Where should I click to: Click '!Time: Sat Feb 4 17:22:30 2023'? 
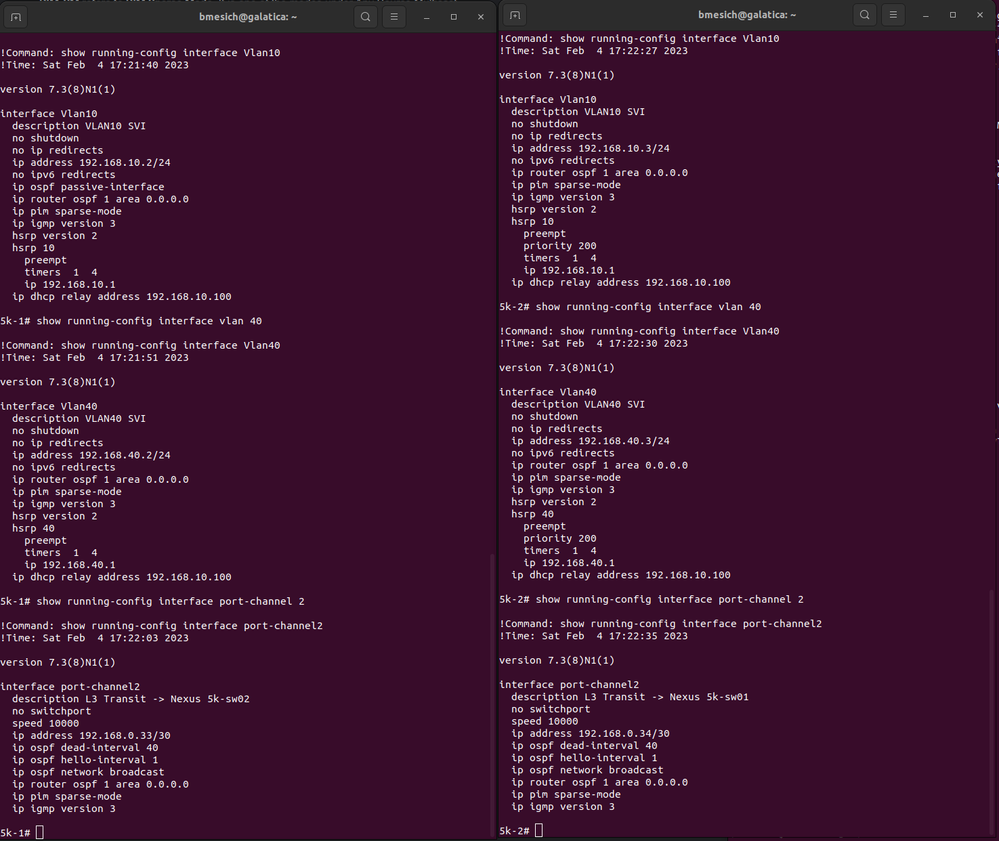[593, 343]
